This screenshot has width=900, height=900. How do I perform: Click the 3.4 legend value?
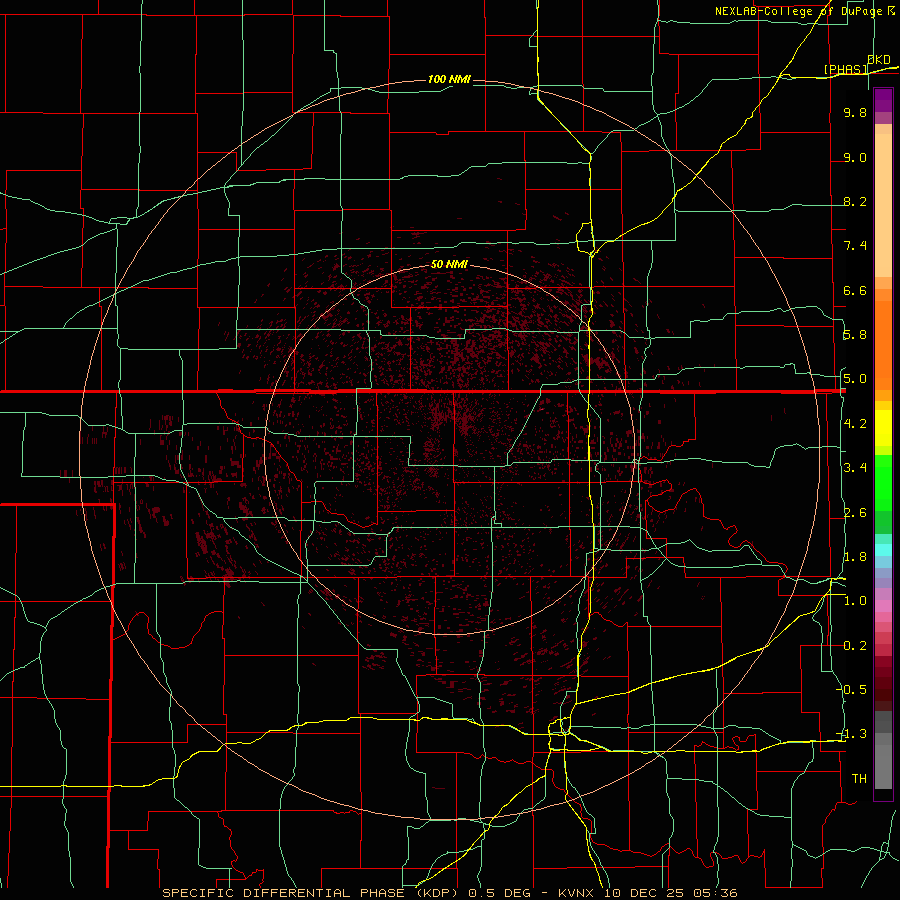click(855, 468)
